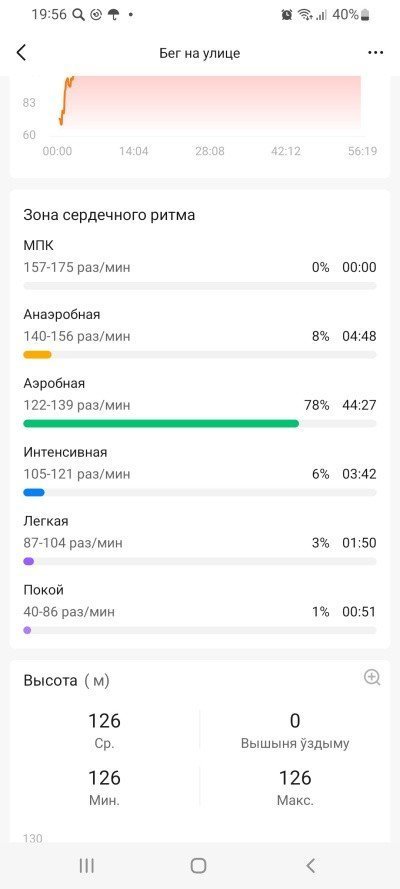Image resolution: width=400 pixels, height=889 pixels.
Task: Tap the Бег на улице title
Action: click(199, 53)
